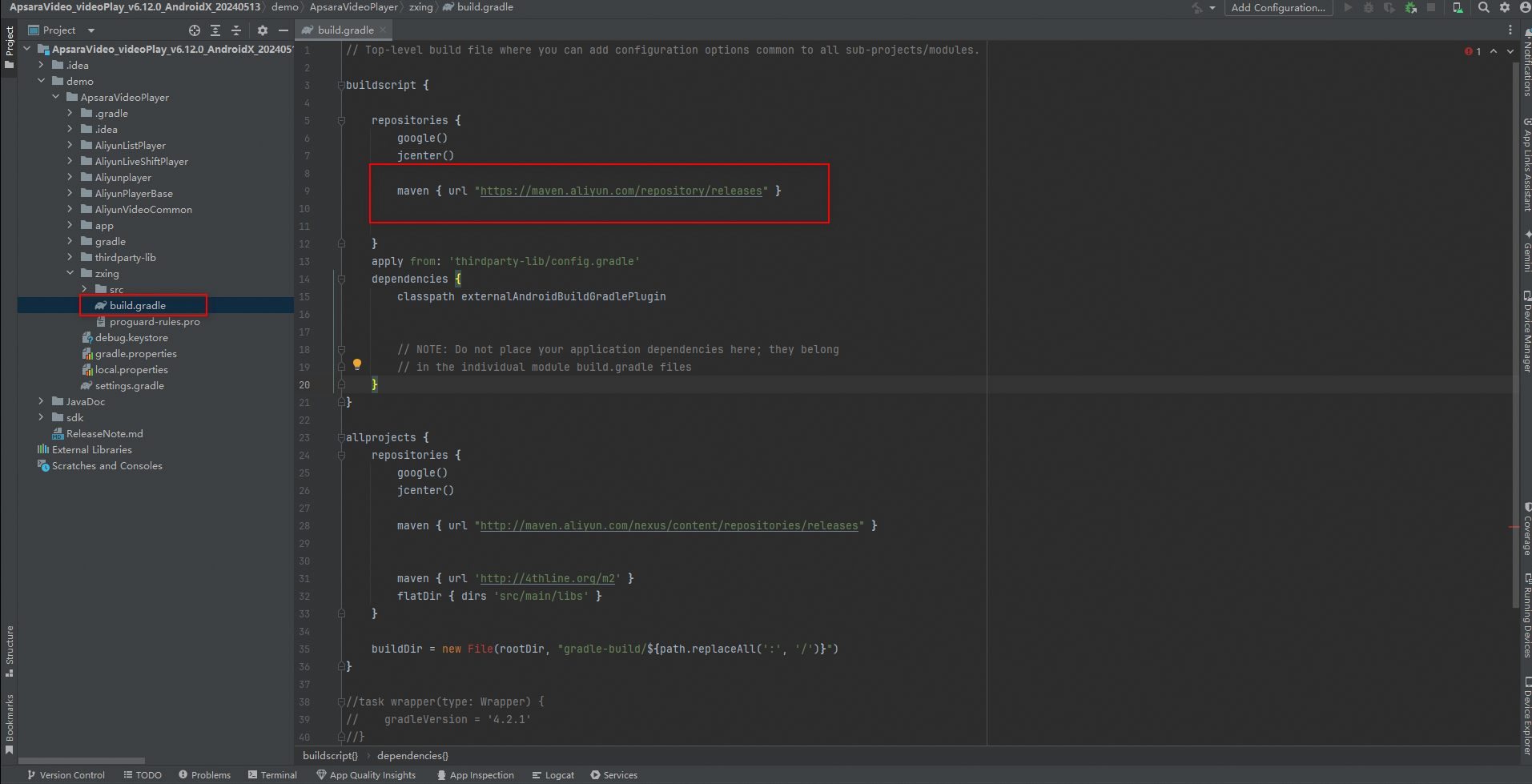This screenshot has height=784, width=1532.
Task: Expand the src folder under zxing
Action: 84,289
